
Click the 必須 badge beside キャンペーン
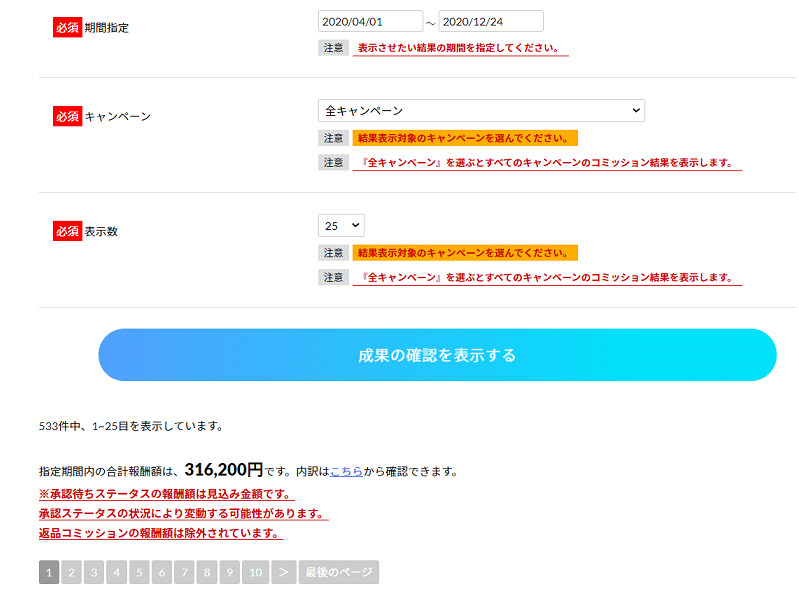pos(67,116)
